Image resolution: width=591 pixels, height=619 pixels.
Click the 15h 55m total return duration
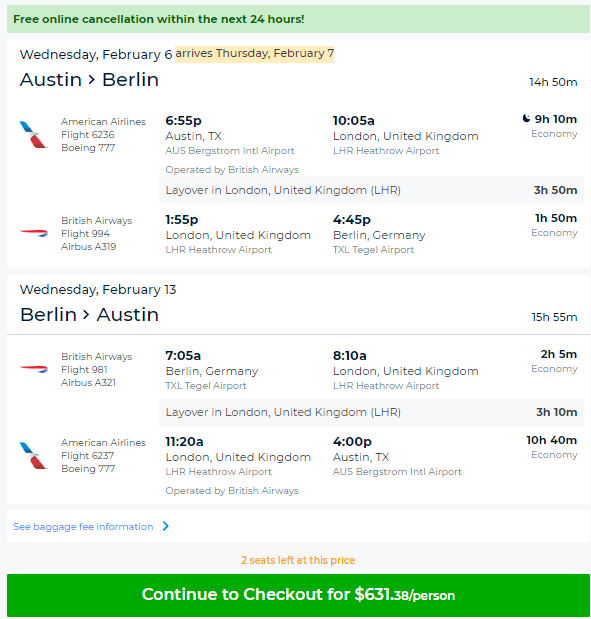click(x=554, y=317)
